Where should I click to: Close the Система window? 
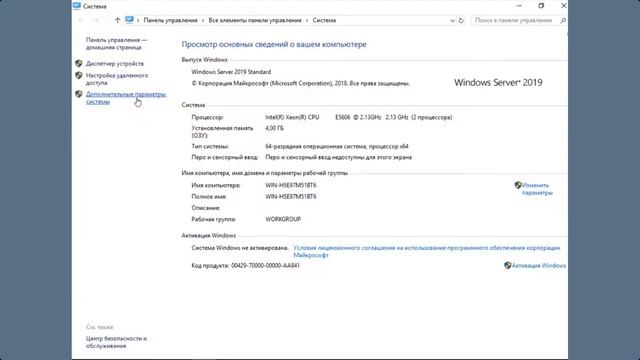(563, 6)
